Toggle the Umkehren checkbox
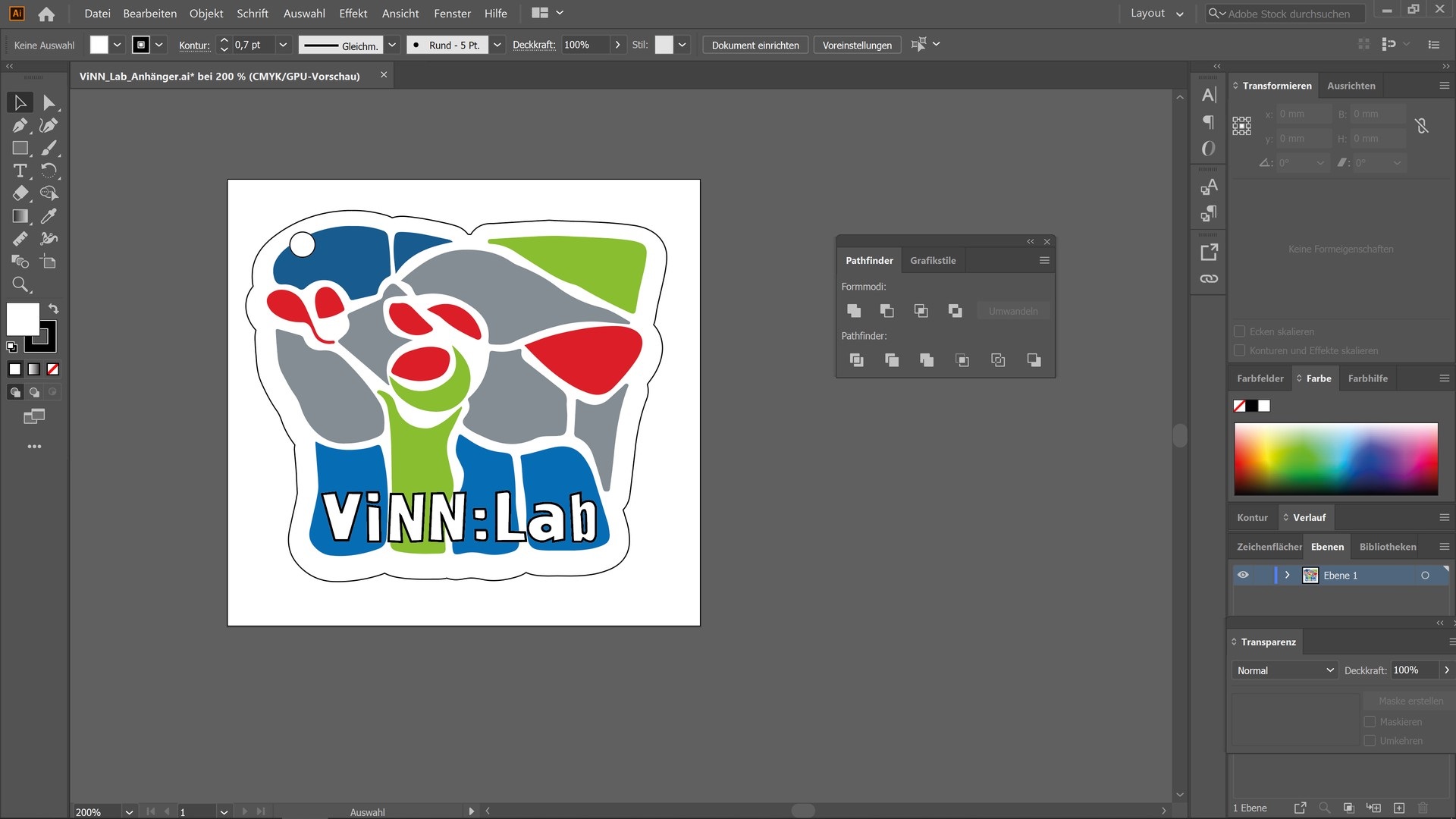The height and width of the screenshot is (819, 1456). coord(1370,741)
